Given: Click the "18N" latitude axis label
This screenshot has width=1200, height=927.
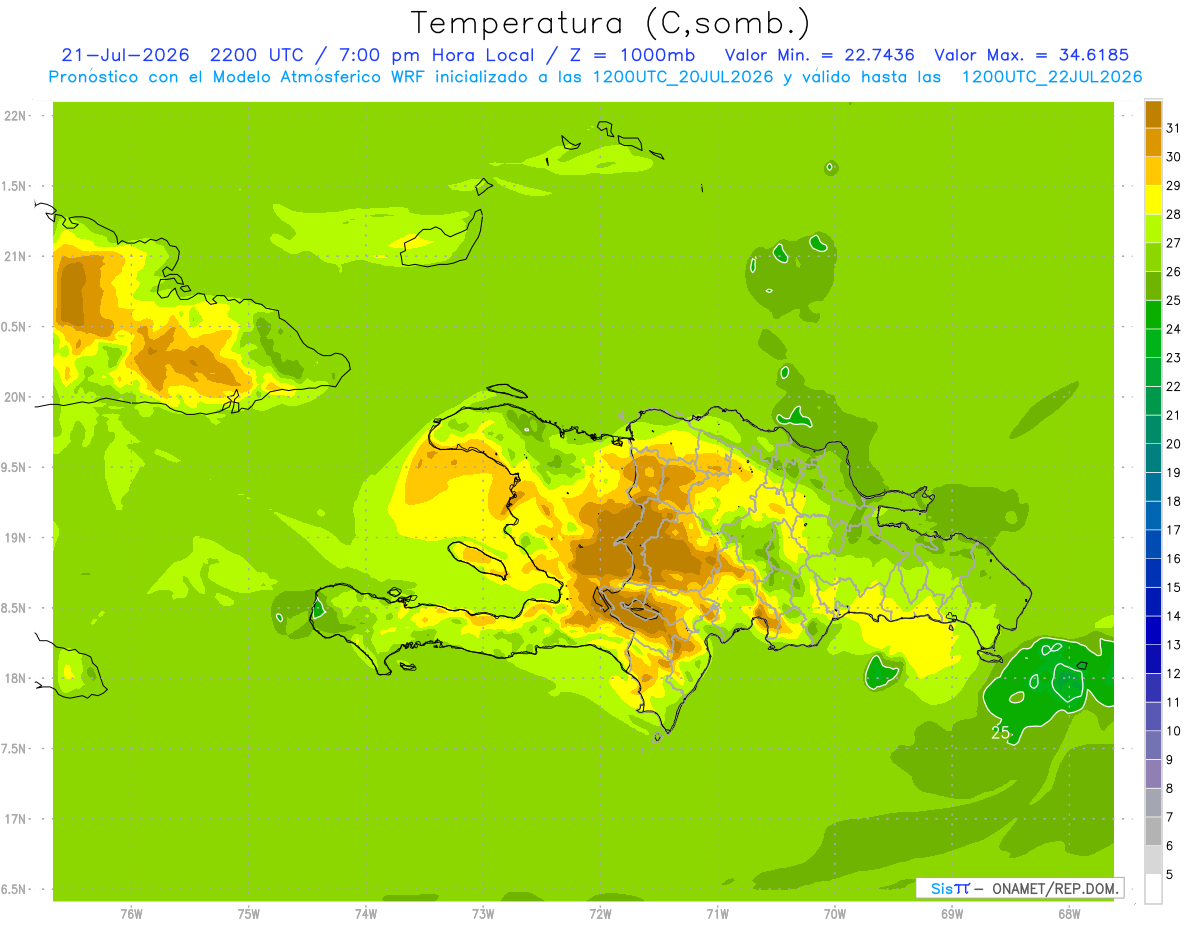Looking at the screenshot, I should 15,679.
